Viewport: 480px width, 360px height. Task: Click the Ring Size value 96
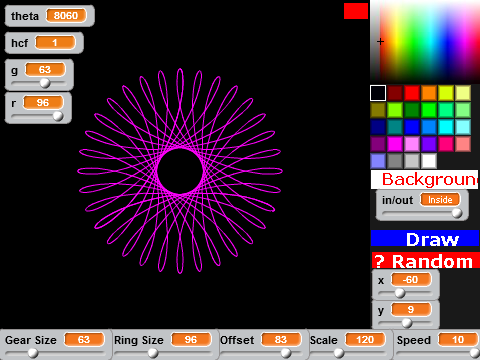(191, 340)
